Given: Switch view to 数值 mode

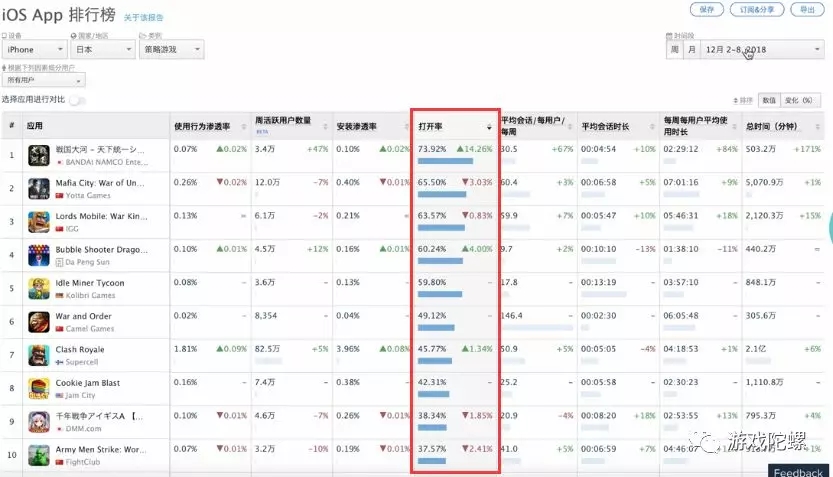Looking at the screenshot, I should click(x=768, y=100).
